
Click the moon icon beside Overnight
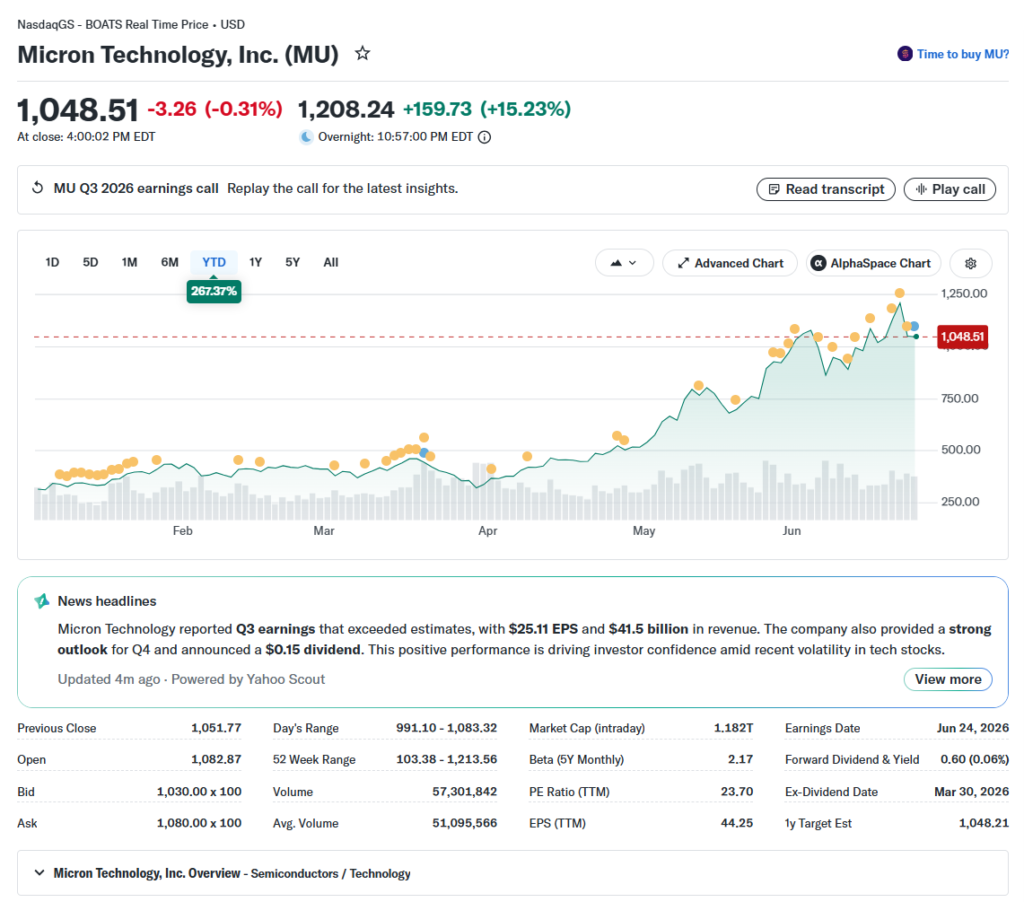(x=306, y=137)
